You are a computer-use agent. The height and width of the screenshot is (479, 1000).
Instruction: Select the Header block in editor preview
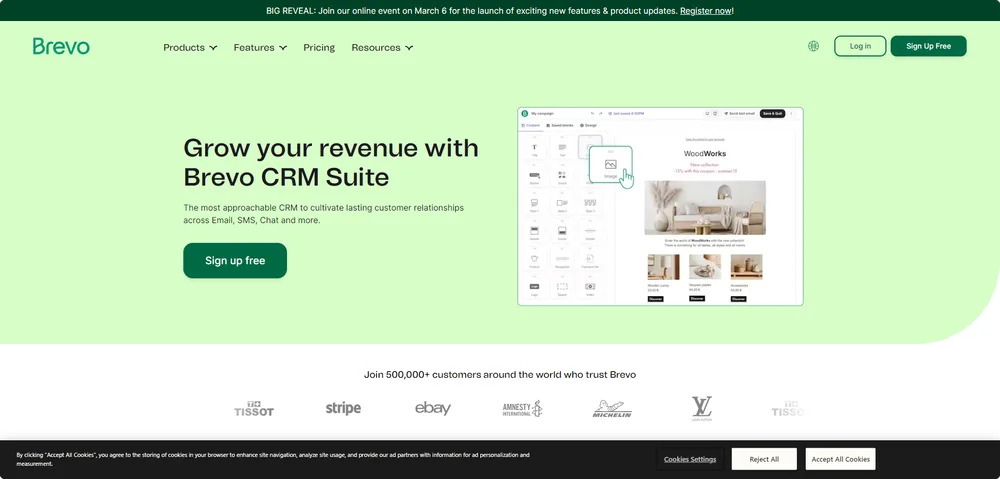pos(534,233)
